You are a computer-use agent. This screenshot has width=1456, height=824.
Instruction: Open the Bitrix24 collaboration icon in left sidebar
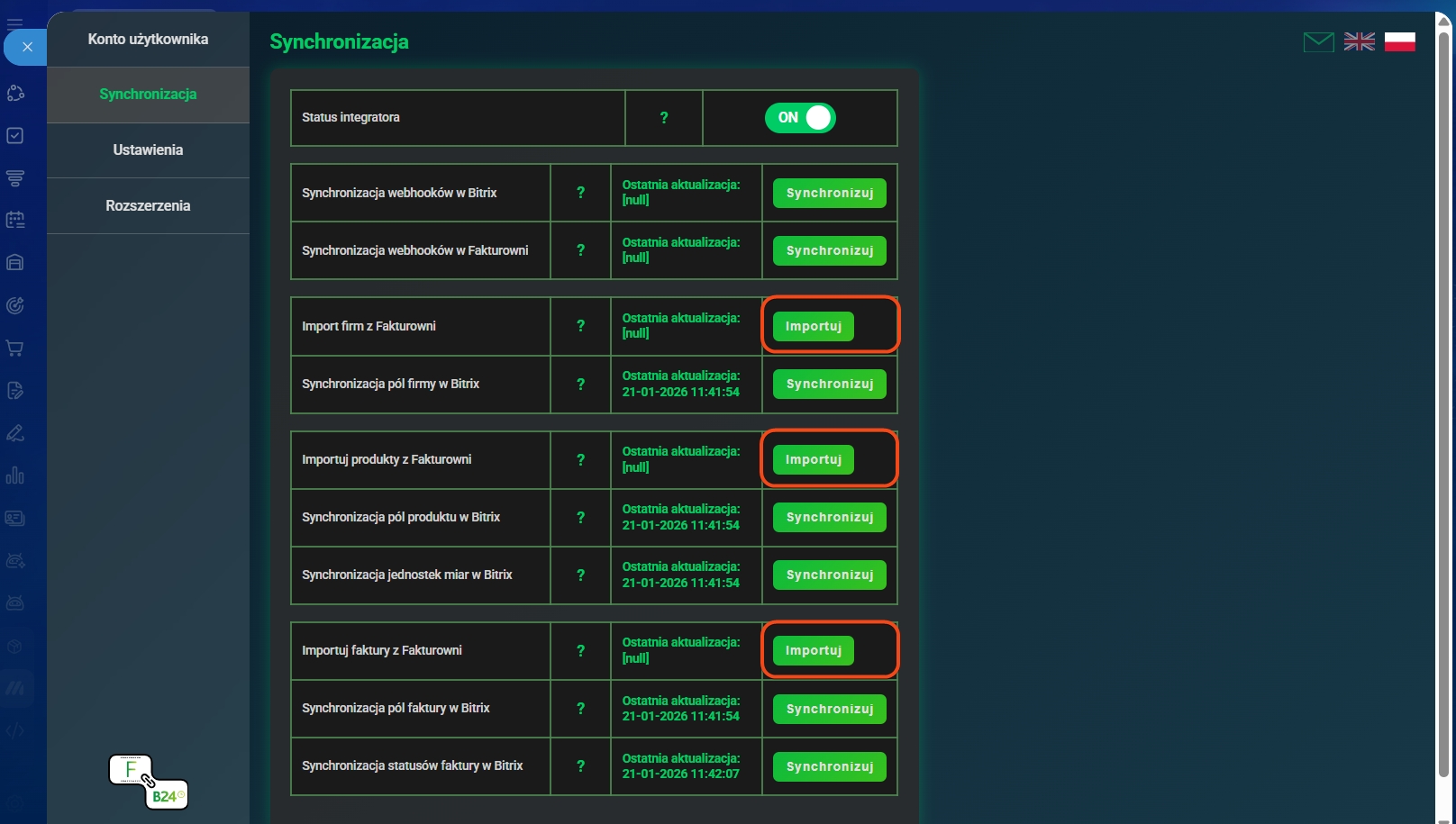[x=15, y=93]
